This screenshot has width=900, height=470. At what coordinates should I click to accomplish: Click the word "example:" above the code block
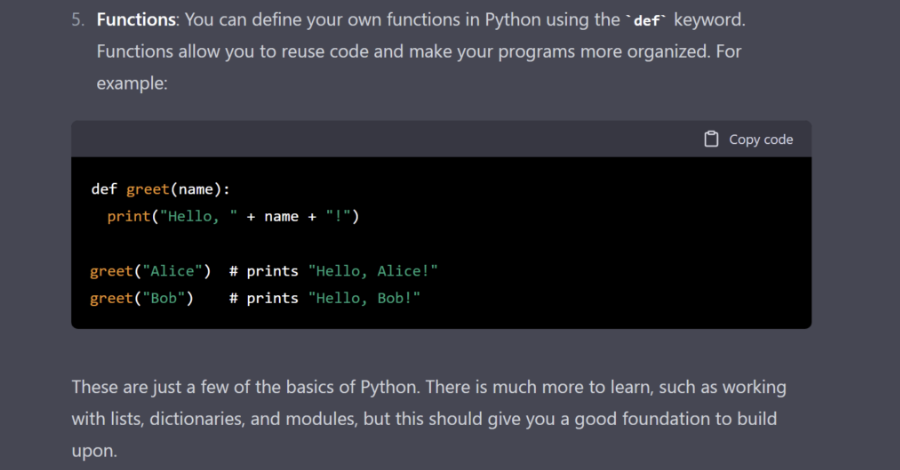click(131, 83)
